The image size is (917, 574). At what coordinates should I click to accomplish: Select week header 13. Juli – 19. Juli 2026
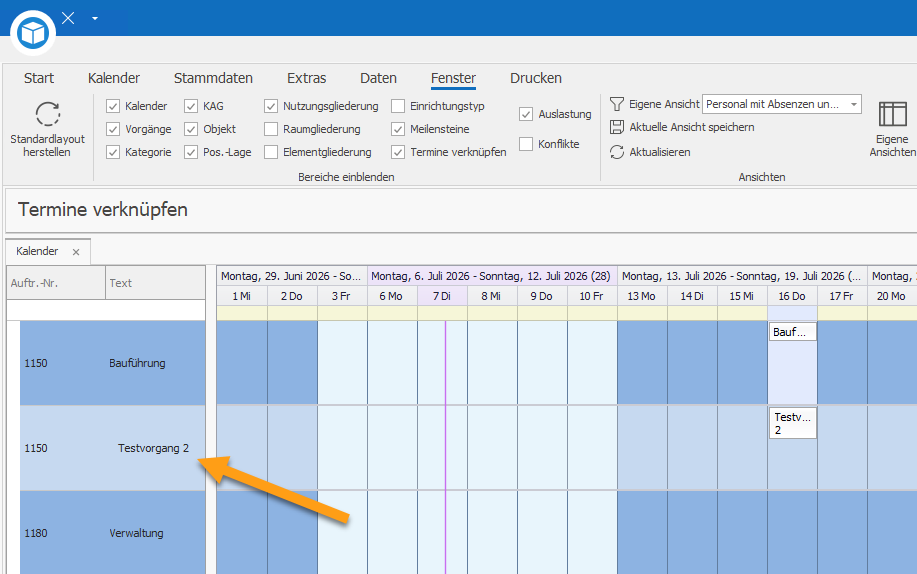(x=742, y=276)
